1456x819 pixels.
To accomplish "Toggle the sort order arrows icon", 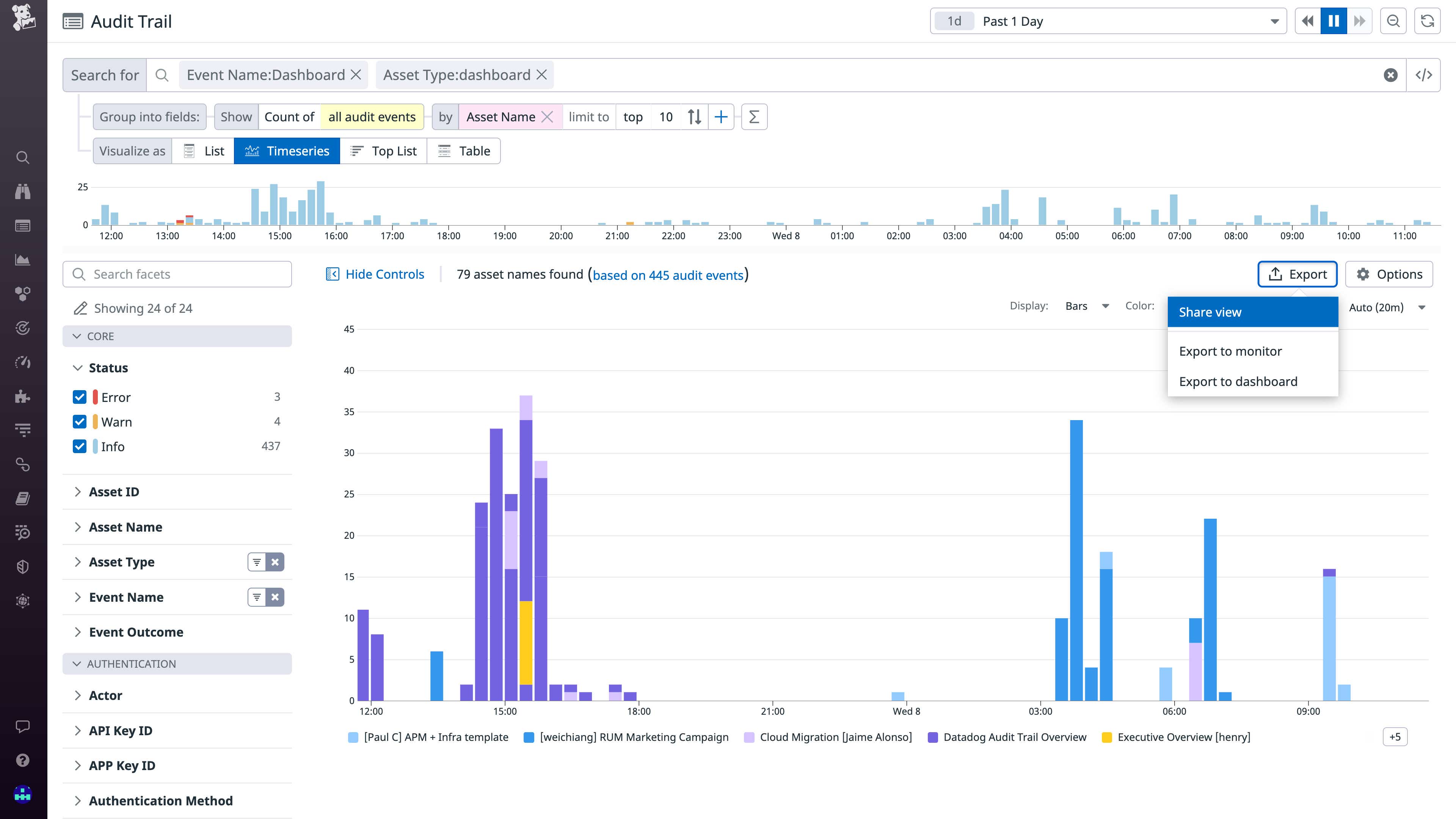I will [x=695, y=117].
